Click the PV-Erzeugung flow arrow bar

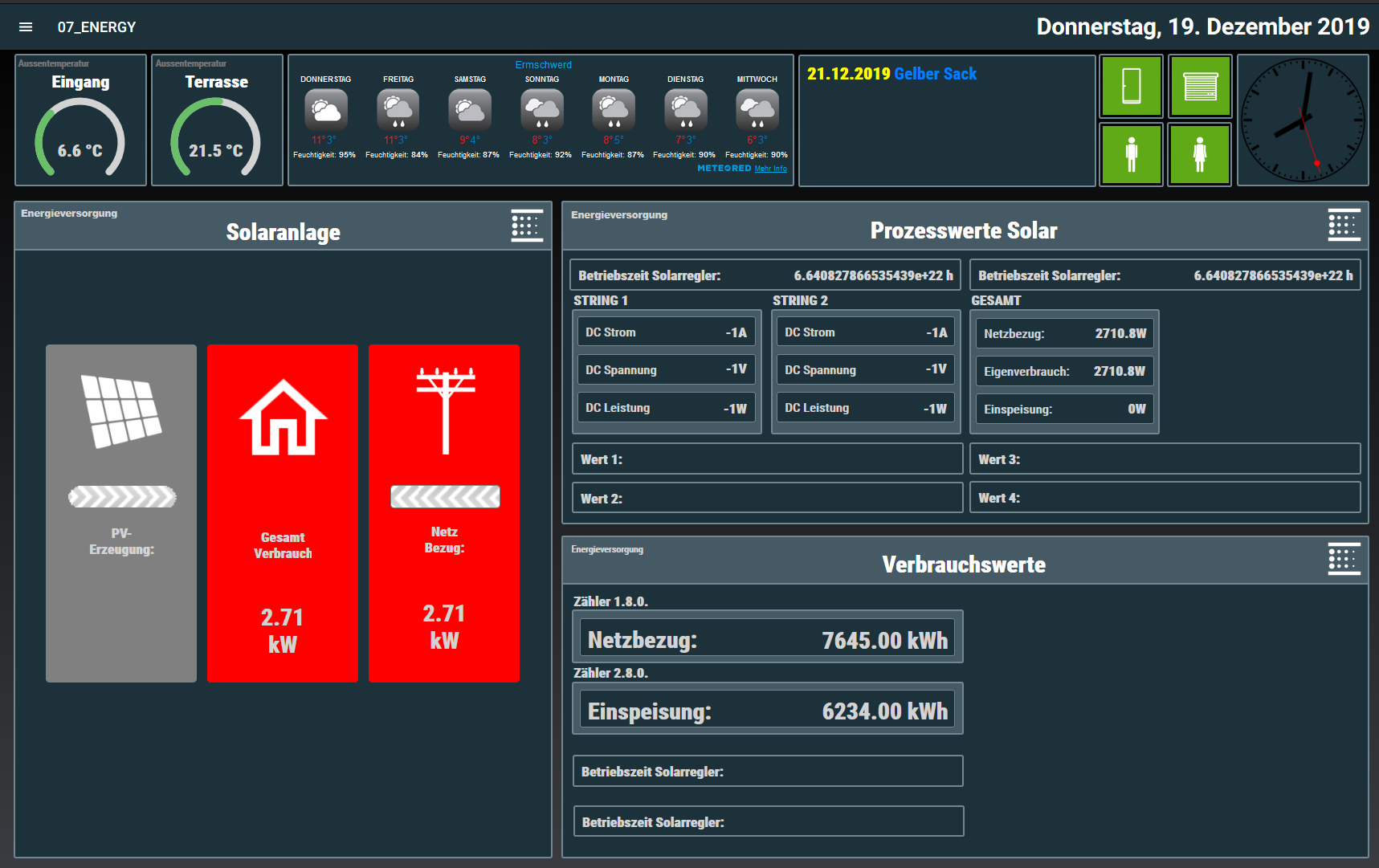pos(122,497)
